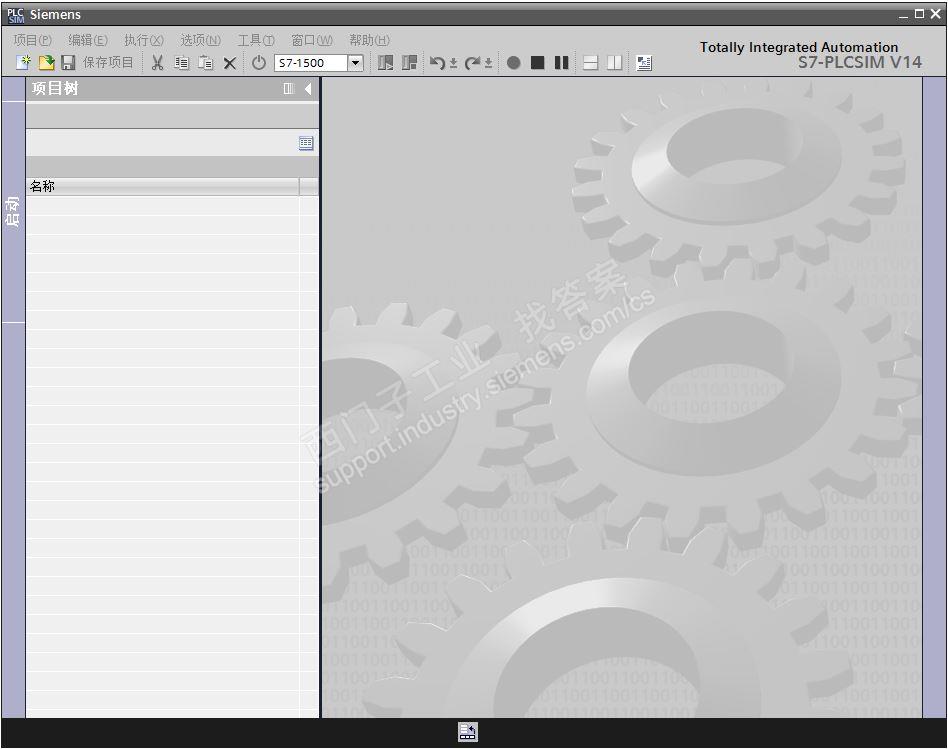Screen dimensions: 948x749
Task: Click the cut scissors icon
Action: [x=157, y=63]
